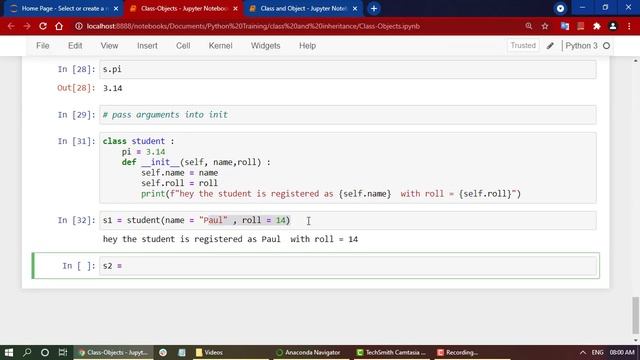Click the Python 3 kernel label
The width and height of the screenshot is (640, 360).
click(581, 46)
